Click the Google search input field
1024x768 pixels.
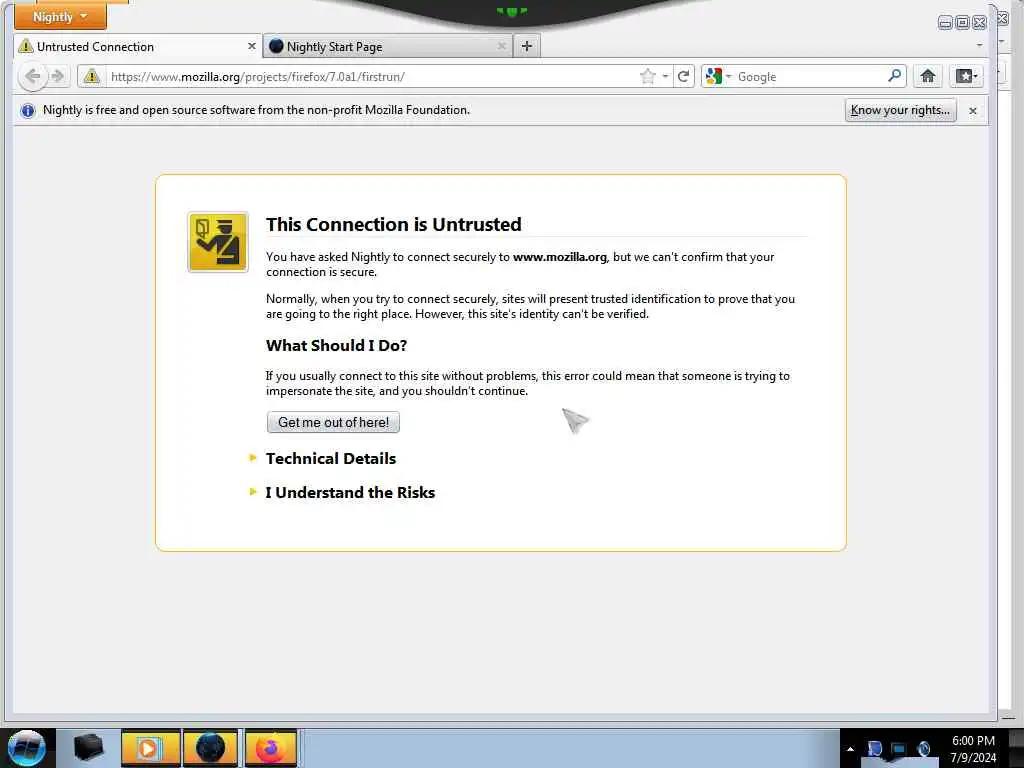point(810,76)
